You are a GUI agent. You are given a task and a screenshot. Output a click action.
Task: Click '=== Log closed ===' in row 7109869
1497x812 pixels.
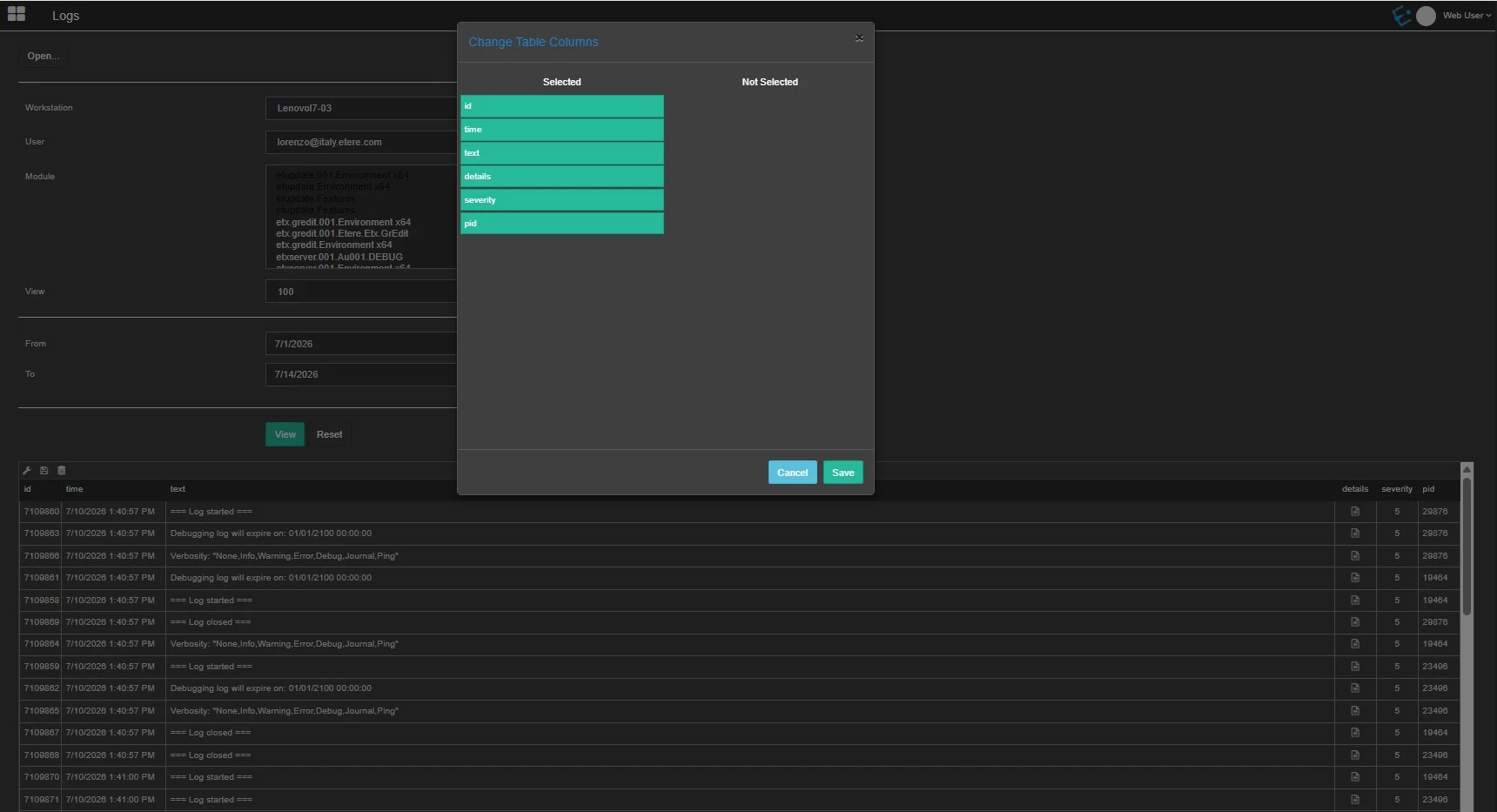[x=210, y=622]
